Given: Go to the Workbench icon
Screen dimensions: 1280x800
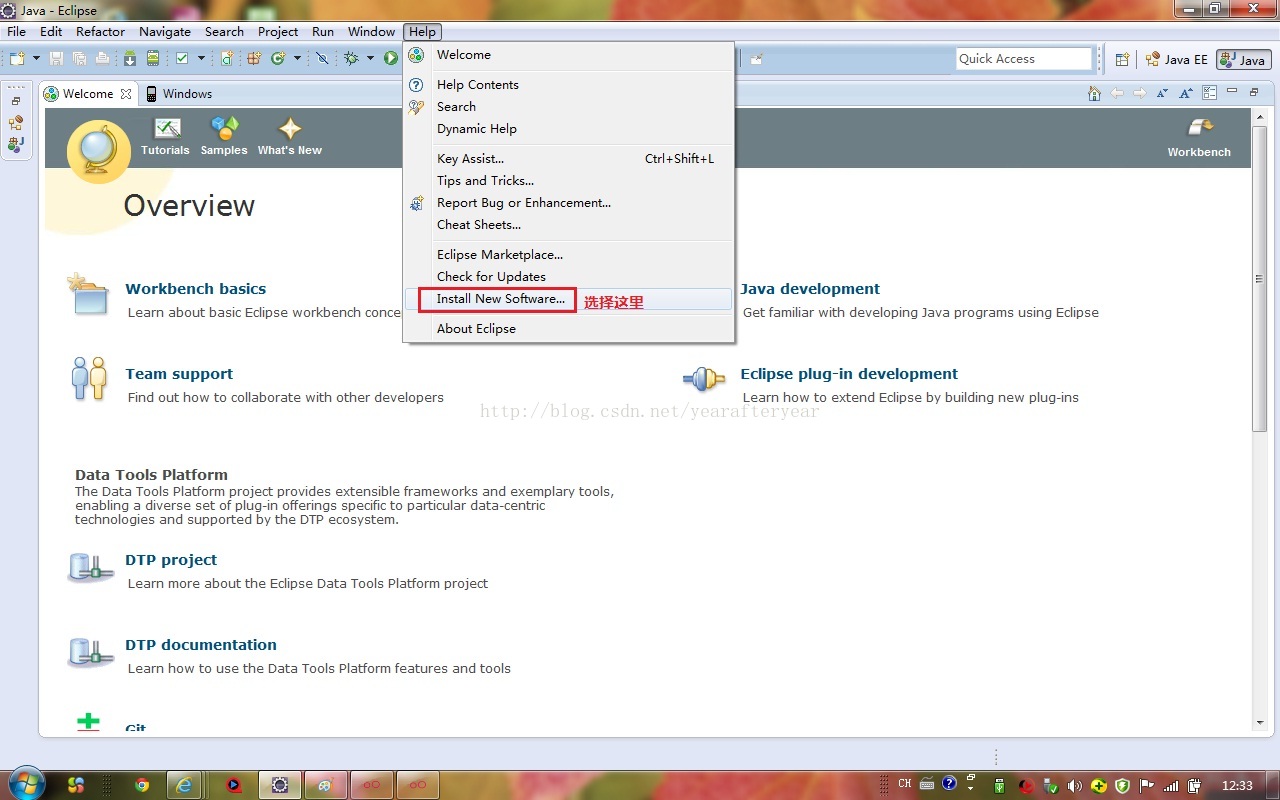Looking at the screenshot, I should point(1199,128).
